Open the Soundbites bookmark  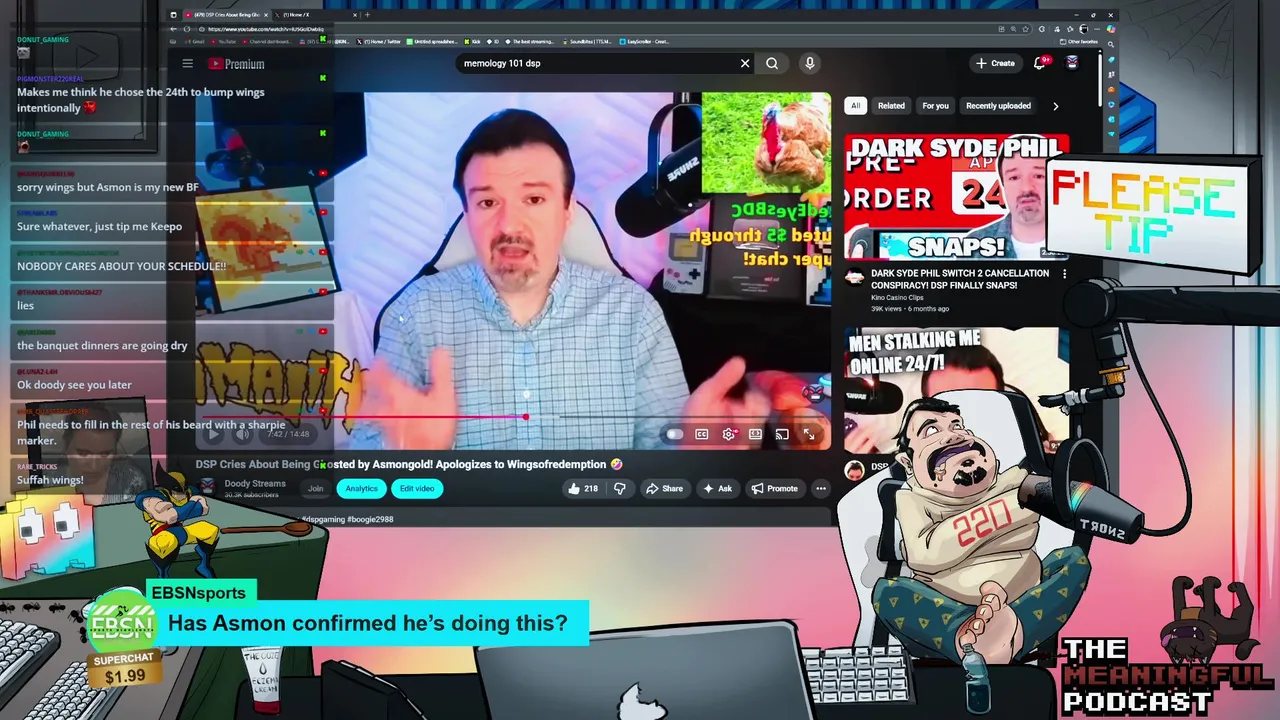click(x=587, y=42)
